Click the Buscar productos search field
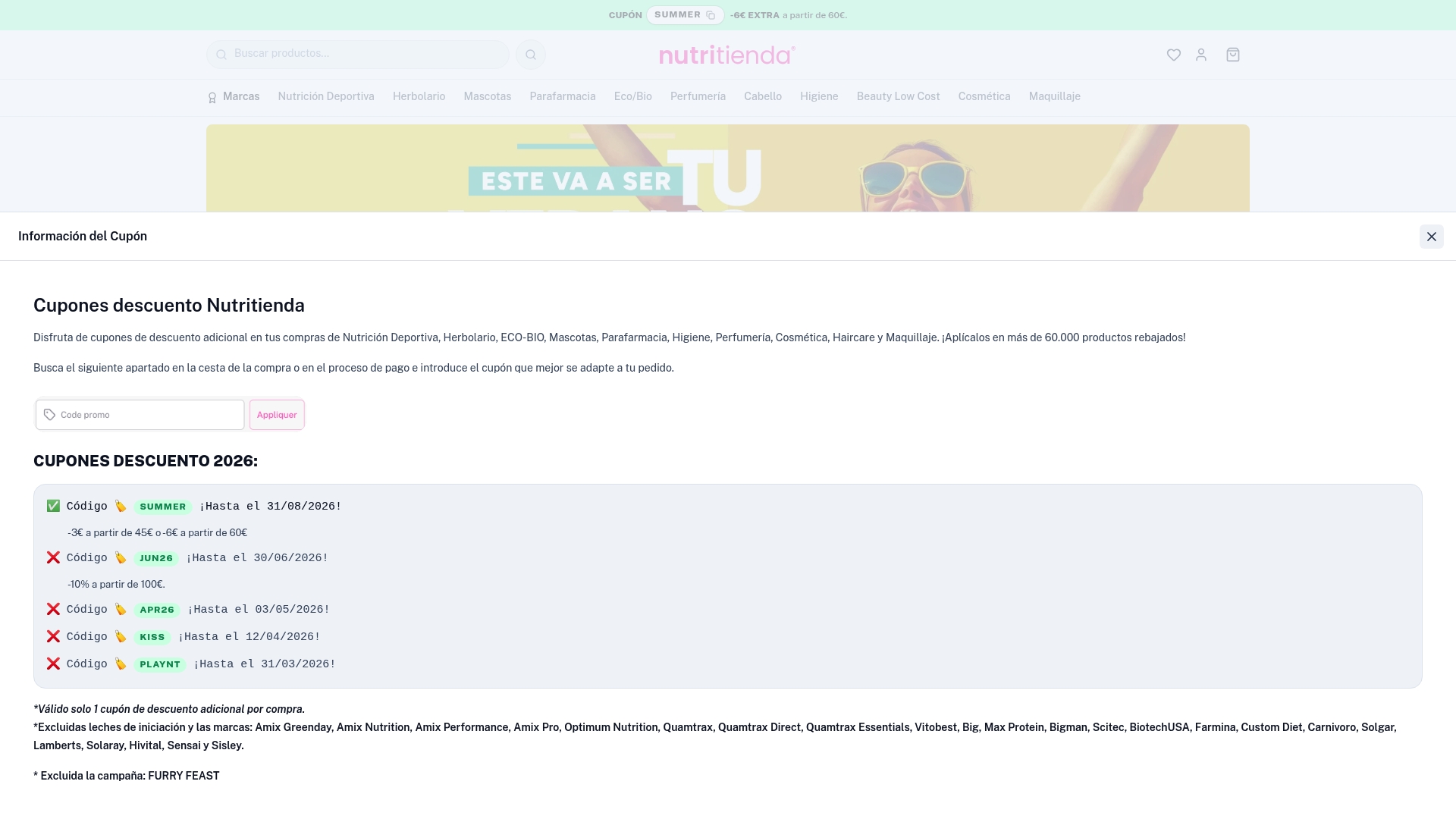 pos(358,55)
